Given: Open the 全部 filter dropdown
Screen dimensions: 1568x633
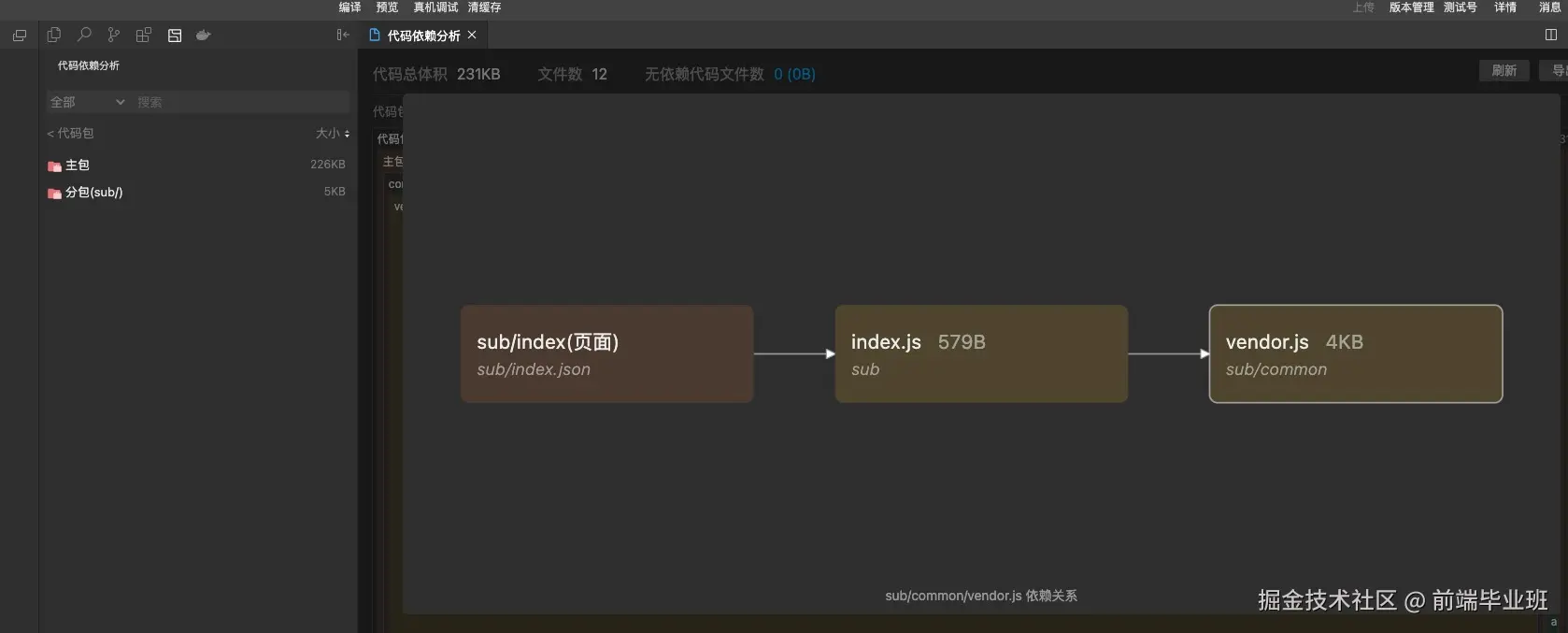Looking at the screenshot, I should [88, 102].
